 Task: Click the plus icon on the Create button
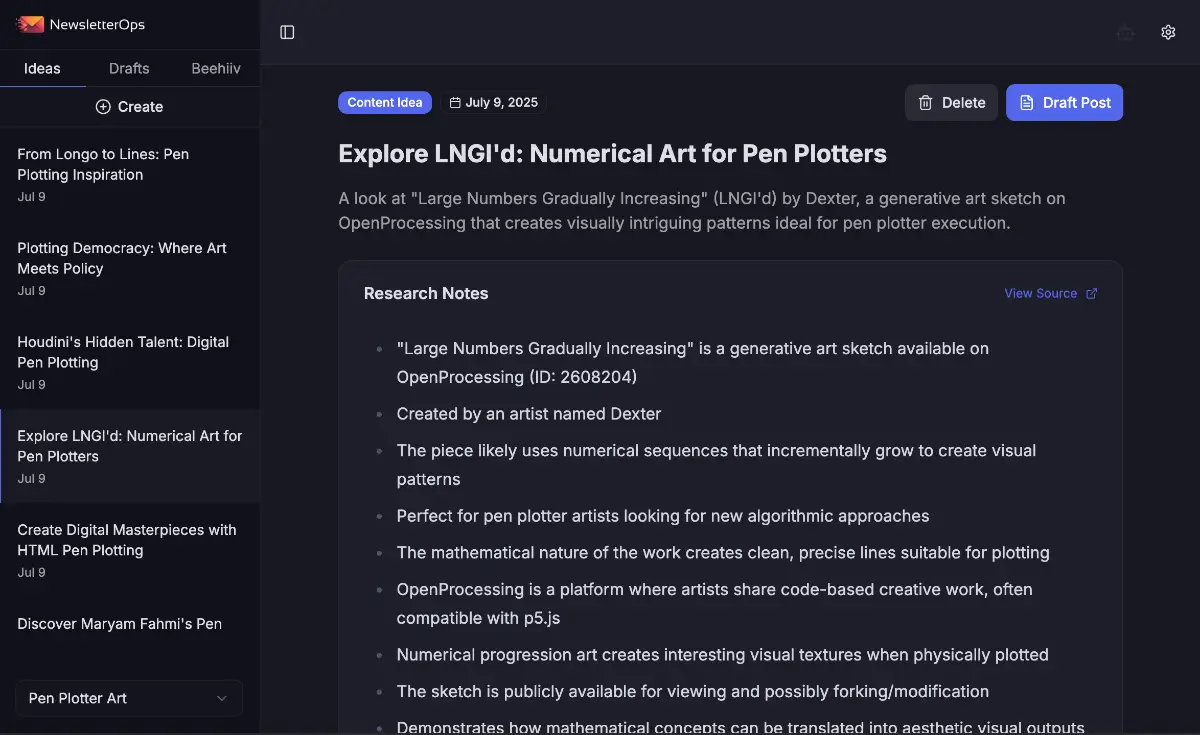102,106
